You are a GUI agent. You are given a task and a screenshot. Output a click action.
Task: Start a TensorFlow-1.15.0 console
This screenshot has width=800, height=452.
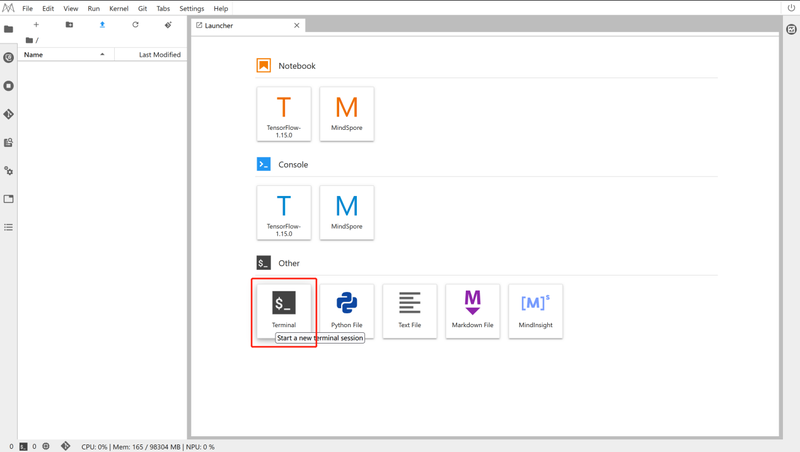click(x=284, y=212)
